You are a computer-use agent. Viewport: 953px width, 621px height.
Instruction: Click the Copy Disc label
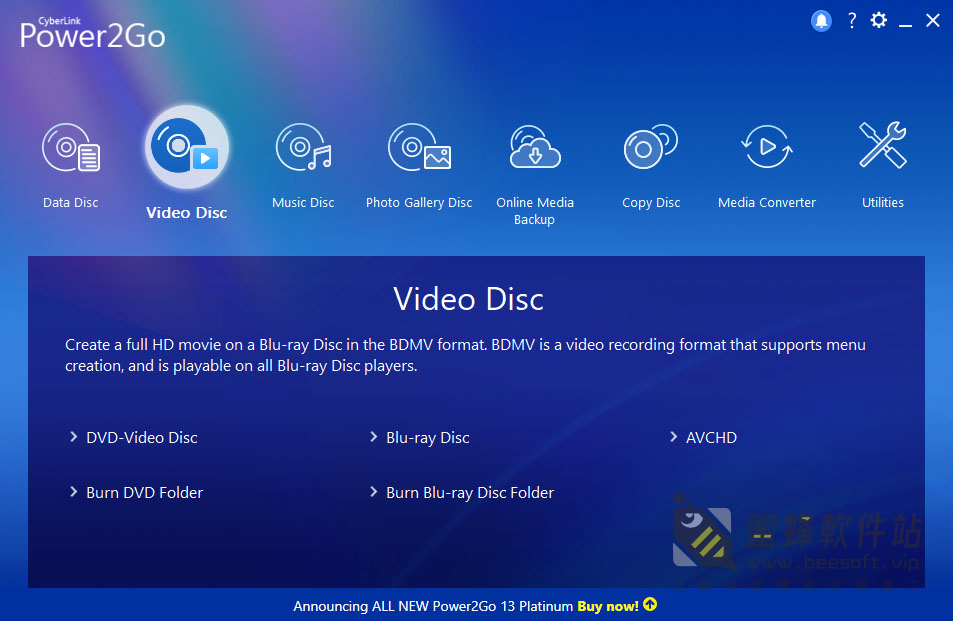coord(651,203)
